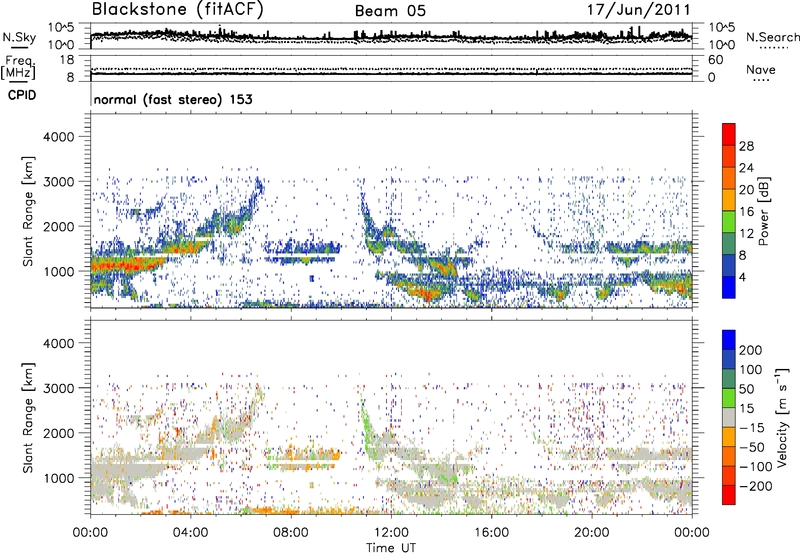The height and width of the screenshot is (554, 800).
Task: Click the bright blue swatch at Power bar bottom
Action: tap(729, 287)
